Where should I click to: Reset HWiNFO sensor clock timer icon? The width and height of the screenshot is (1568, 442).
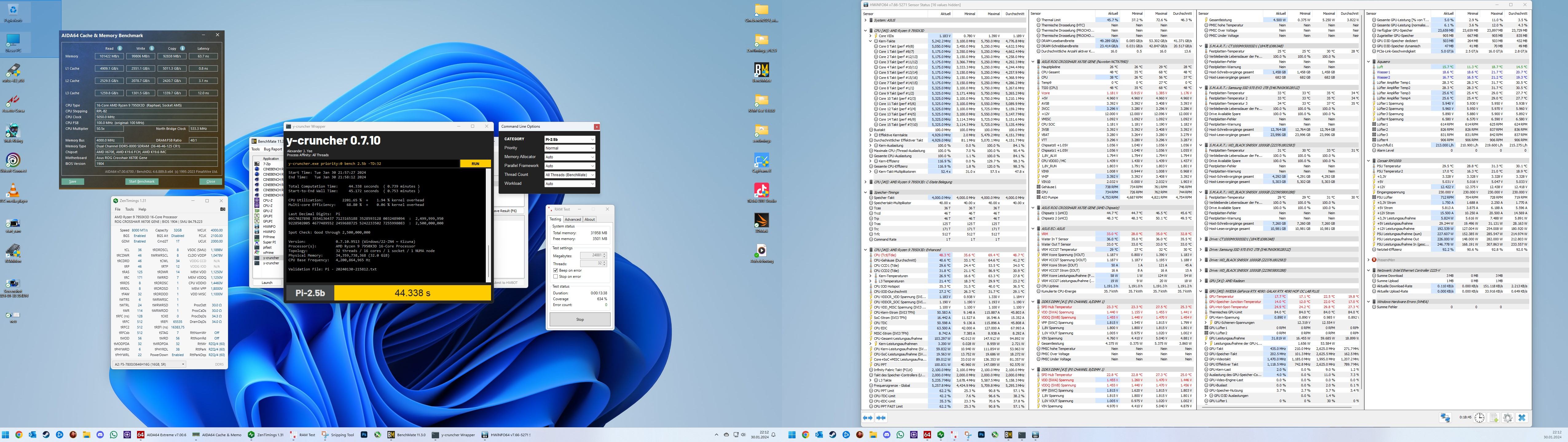click(1479, 418)
